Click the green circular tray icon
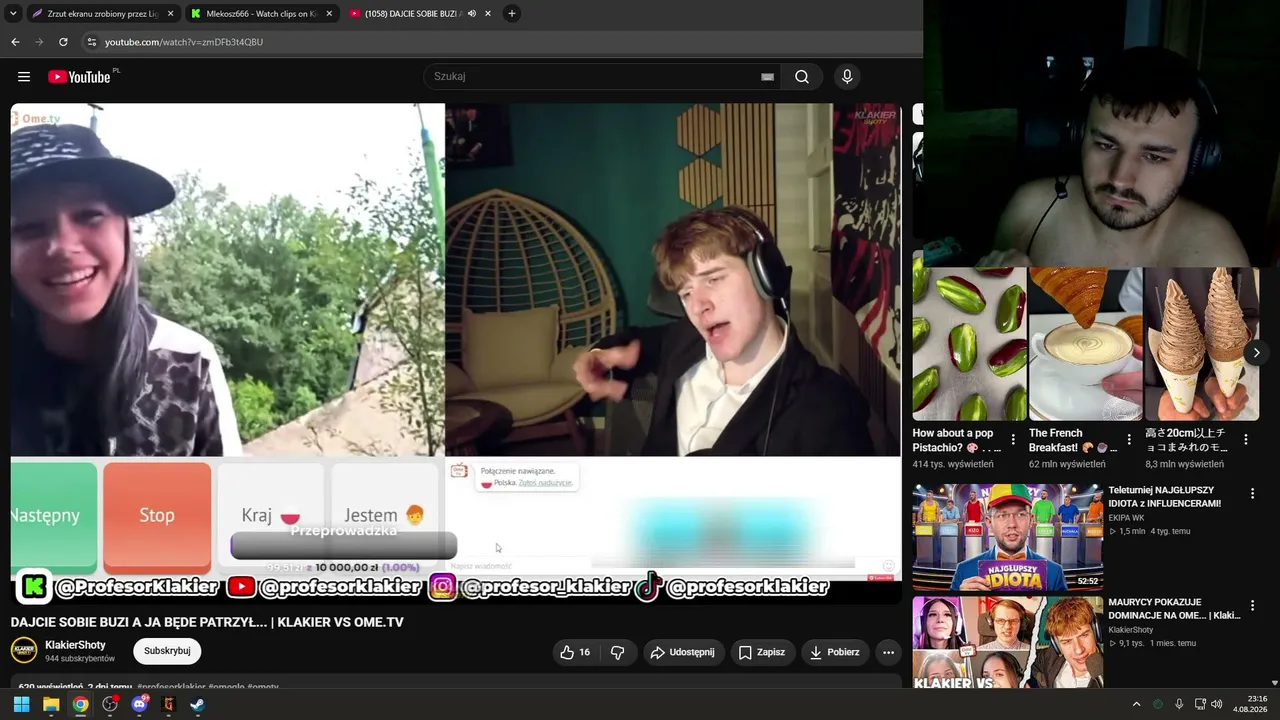The width and height of the screenshot is (1280, 720). pos(1158,704)
